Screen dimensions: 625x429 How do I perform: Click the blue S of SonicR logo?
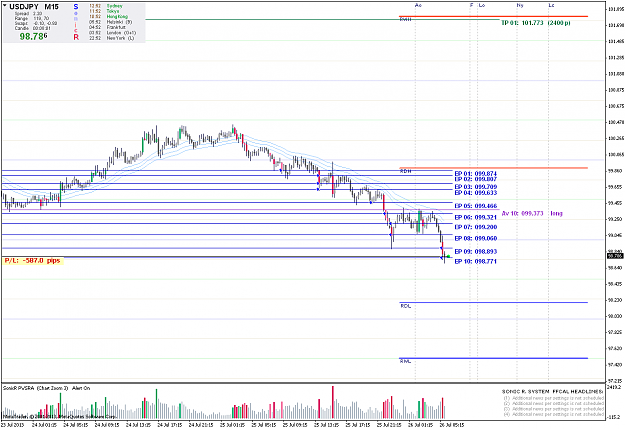click(76, 7)
